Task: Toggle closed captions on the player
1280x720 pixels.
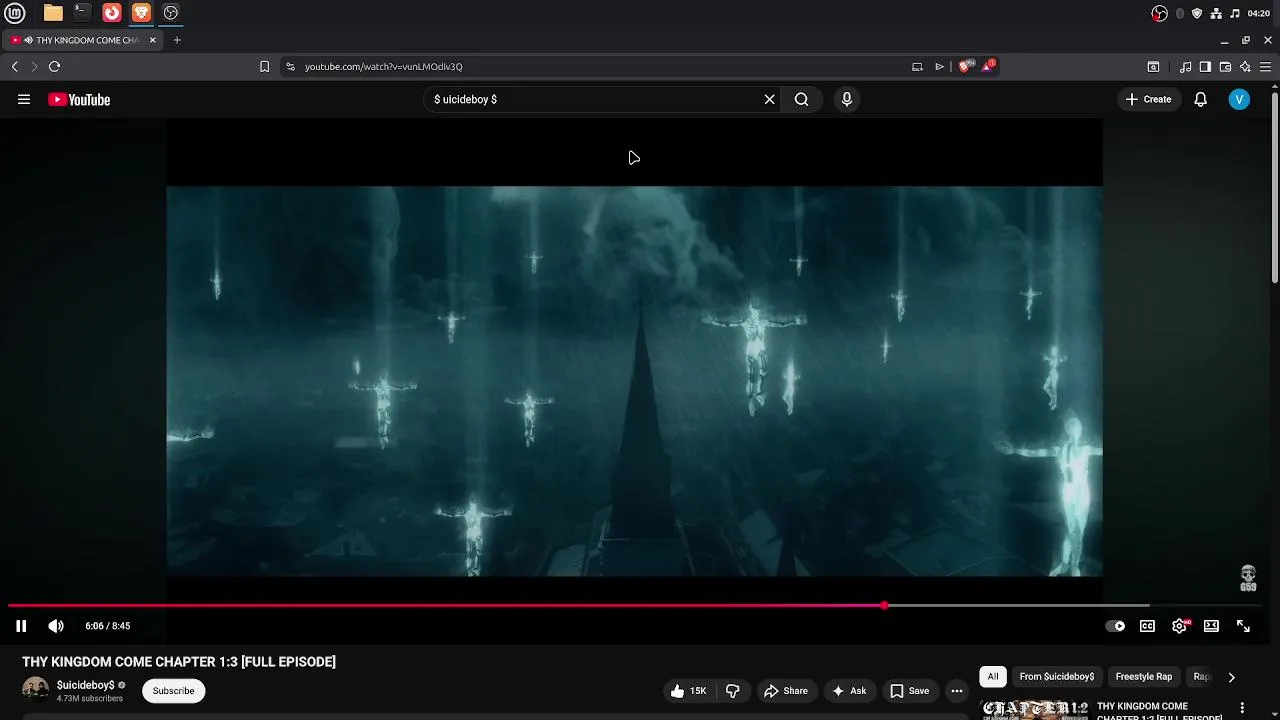Action: pos(1147,626)
